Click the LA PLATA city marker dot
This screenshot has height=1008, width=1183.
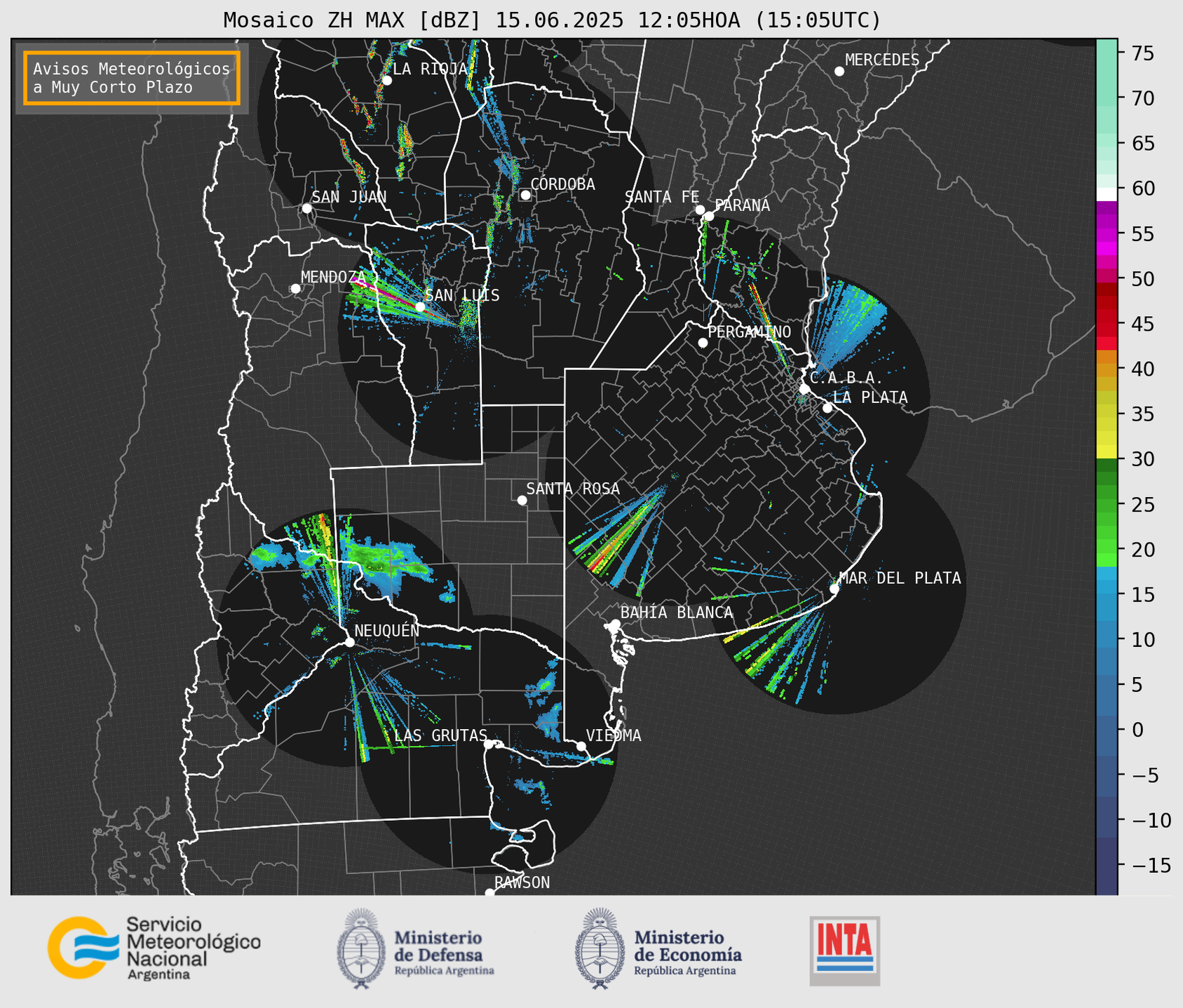pyautogui.click(x=827, y=408)
